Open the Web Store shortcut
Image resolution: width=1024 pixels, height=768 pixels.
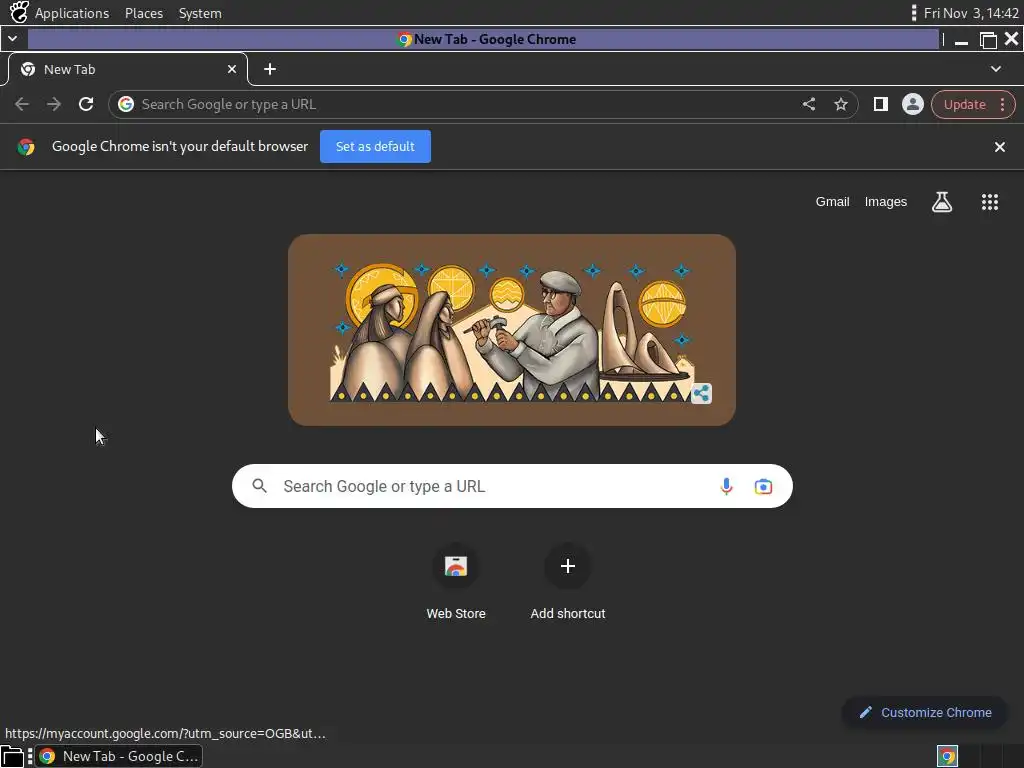pos(456,581)
